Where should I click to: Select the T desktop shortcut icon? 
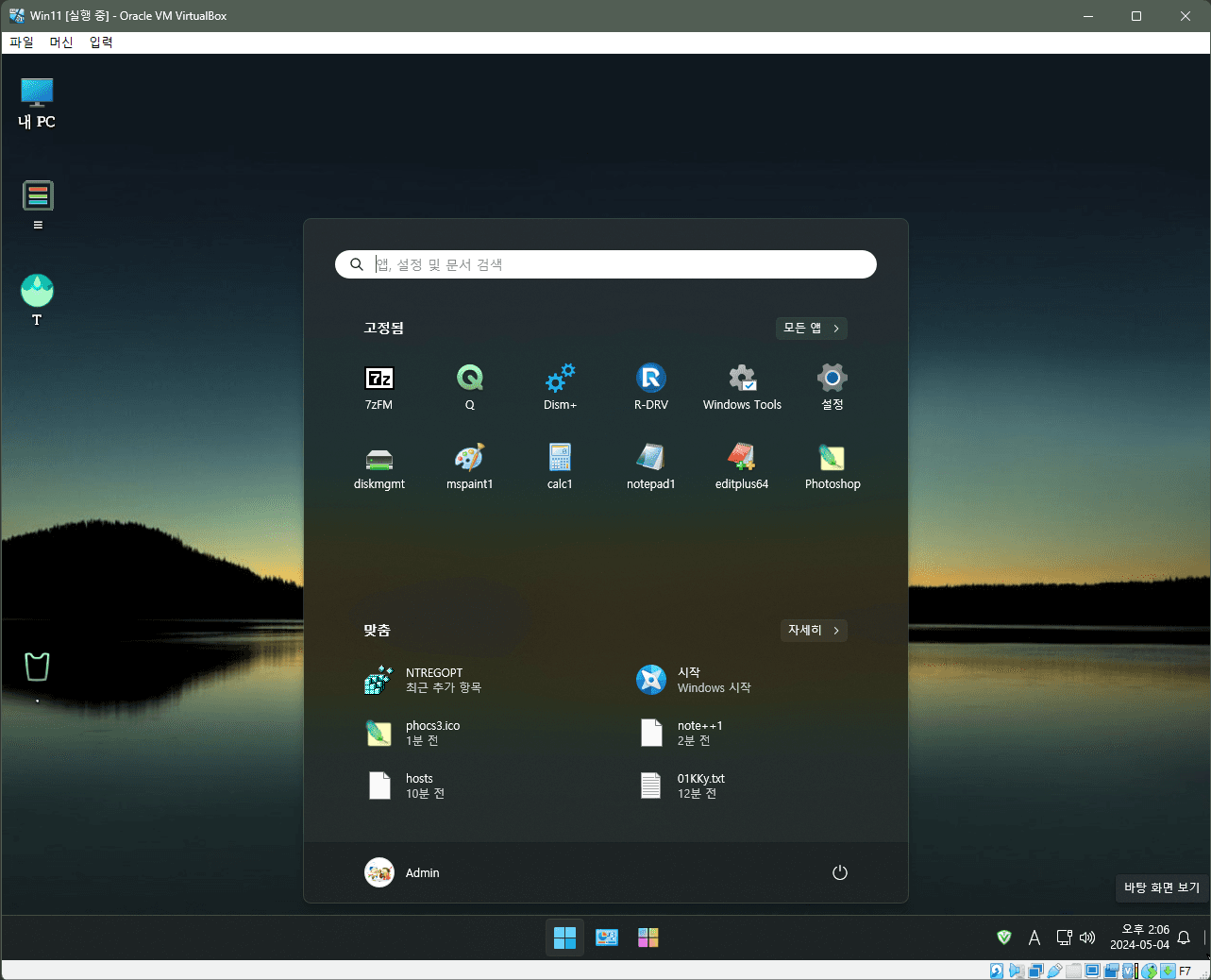[37, 300]
